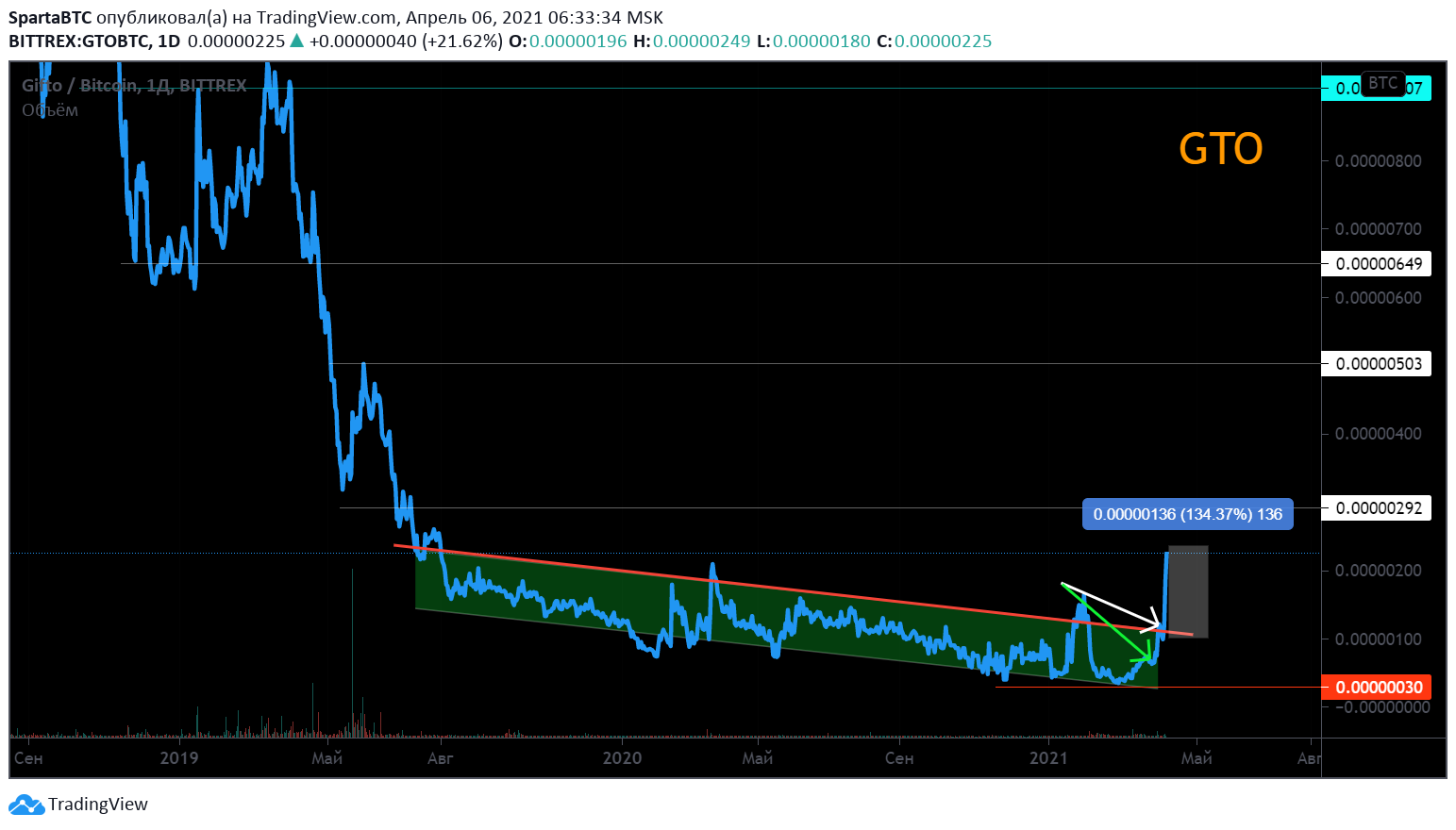The image size is (1456, 830).
Task: Click the BITTREX:GTOBTC, 1D symbol header
Action: point(94,41)
